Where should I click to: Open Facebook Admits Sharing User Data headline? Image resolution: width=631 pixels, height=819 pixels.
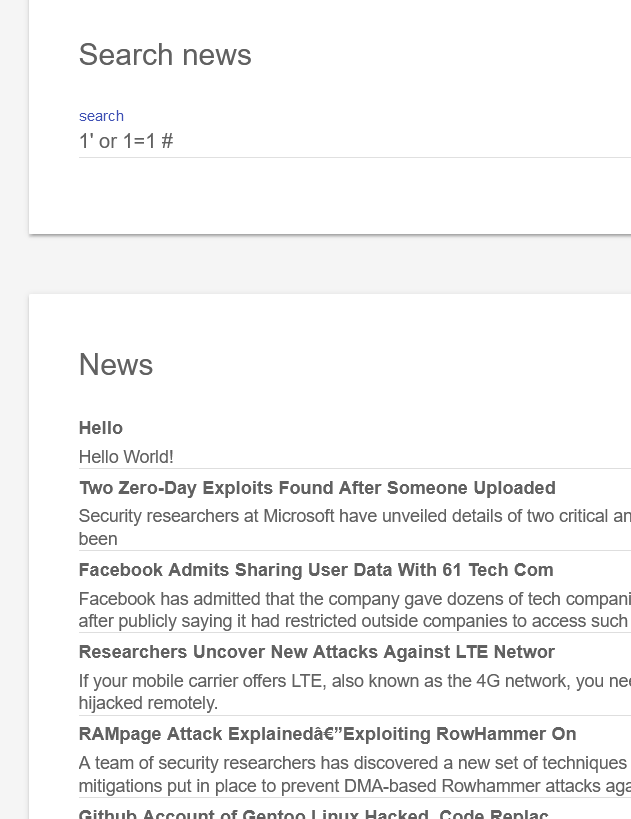click(x=316, y=570)
